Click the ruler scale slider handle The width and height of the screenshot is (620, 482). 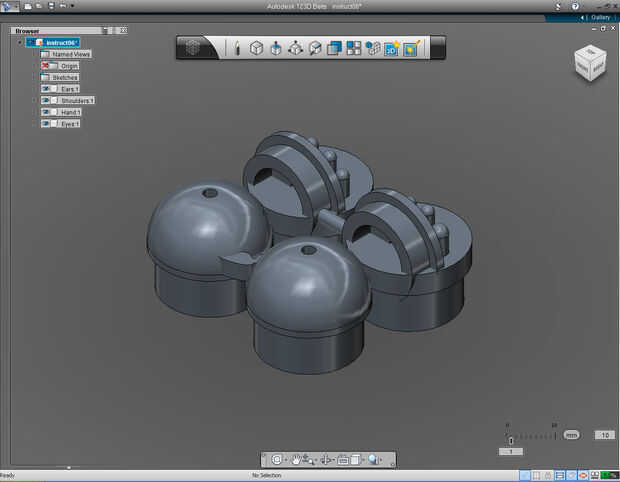pos(511,440)
